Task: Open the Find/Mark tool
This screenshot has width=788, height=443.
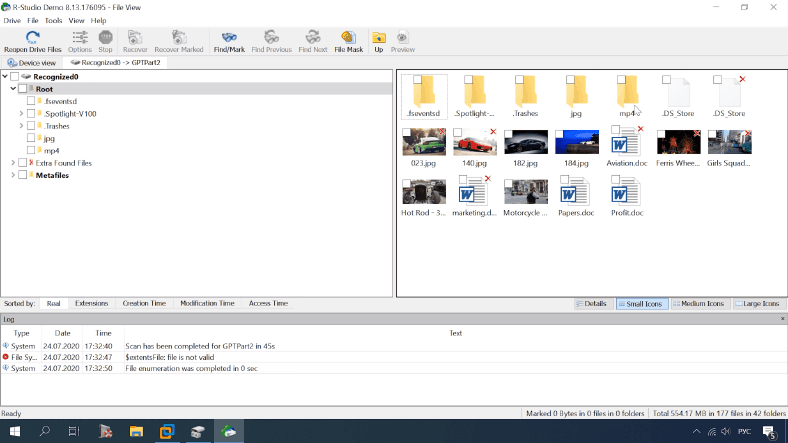Action: pyautogui.click(x=229, y=41)
